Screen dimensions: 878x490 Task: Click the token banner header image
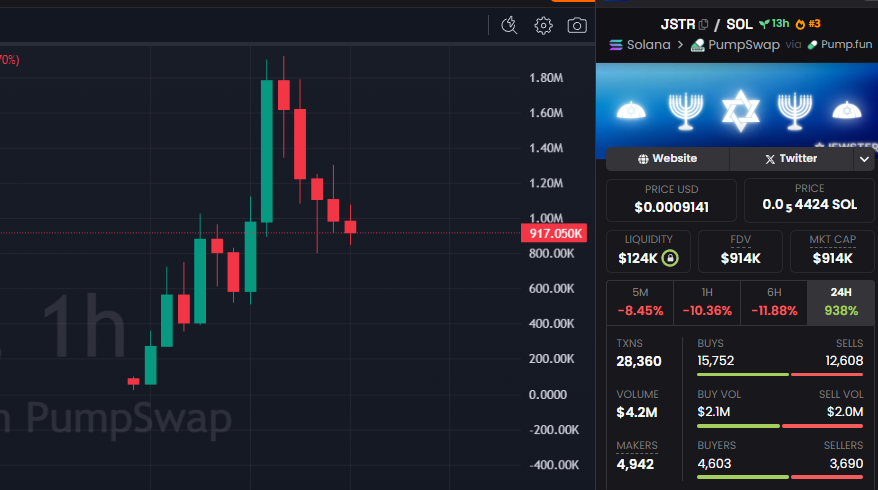point(737,106)
